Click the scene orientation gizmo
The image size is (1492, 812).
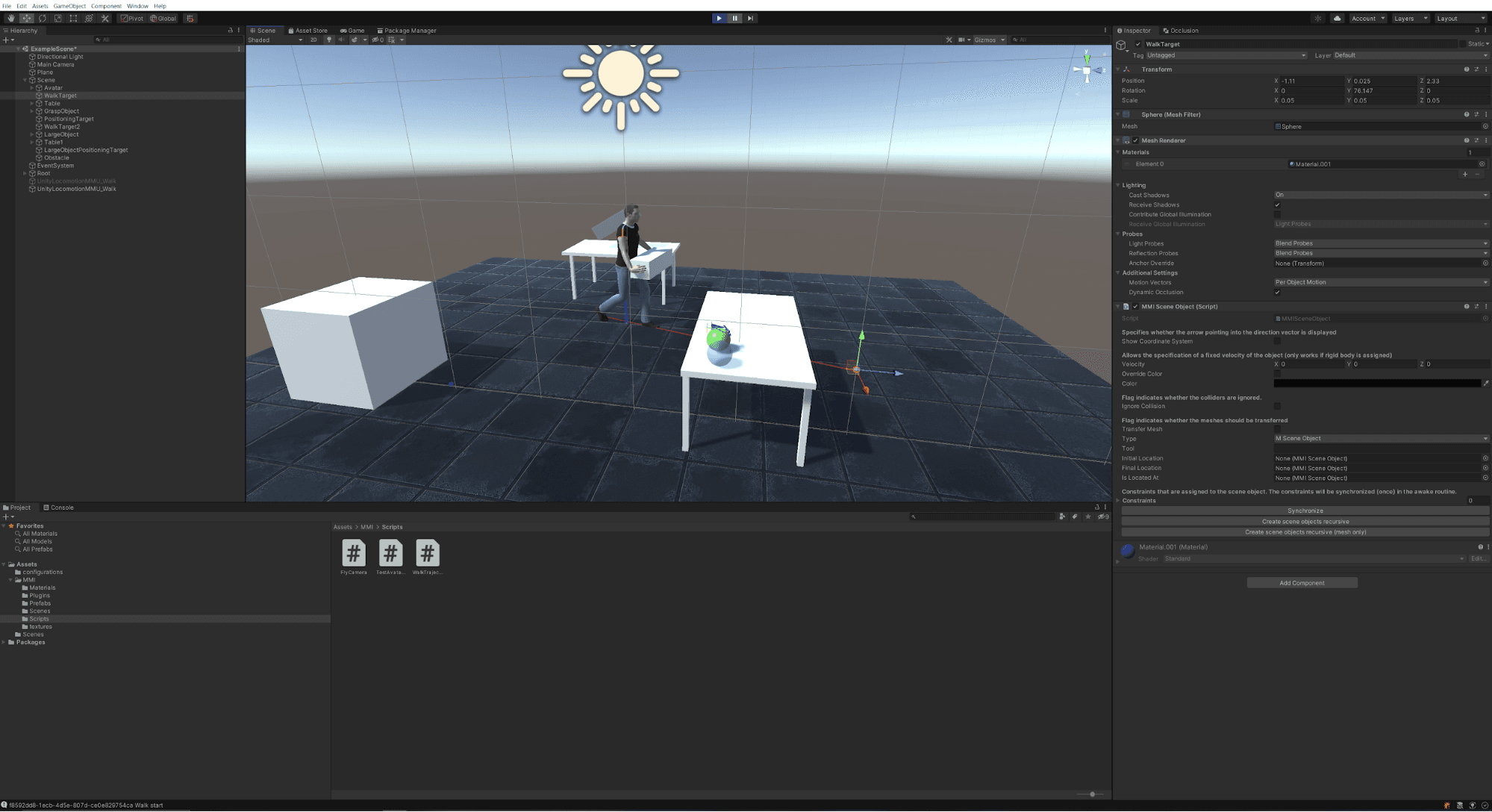pyautogui.click(x=1087, y=69)
